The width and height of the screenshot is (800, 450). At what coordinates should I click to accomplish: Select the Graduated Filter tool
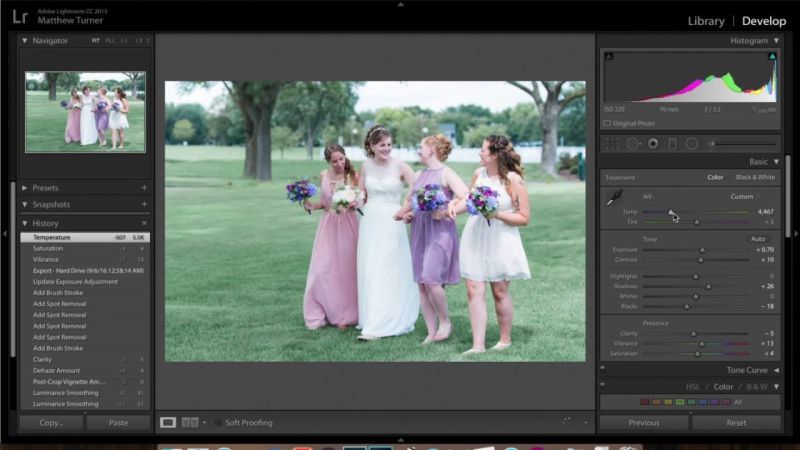coord(671,144)
